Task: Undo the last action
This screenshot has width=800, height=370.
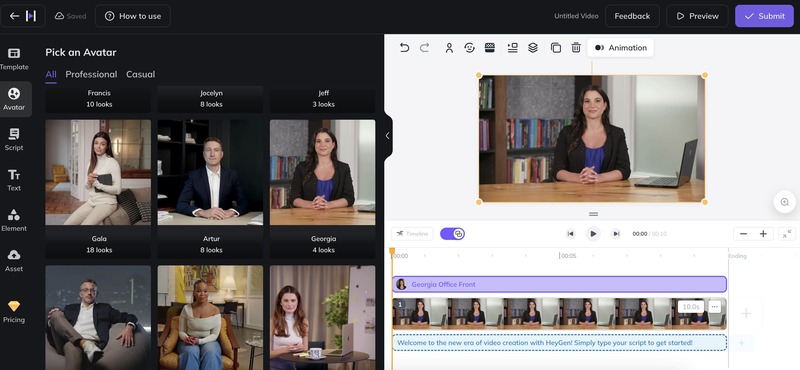Action: pyautogui.click(x=404, y=48)
